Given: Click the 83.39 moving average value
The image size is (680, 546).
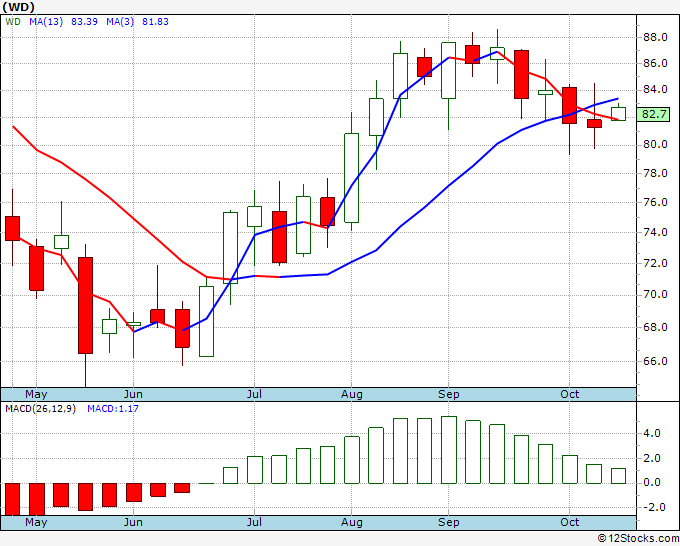Looking at the screenshot, I should [84, 22].
